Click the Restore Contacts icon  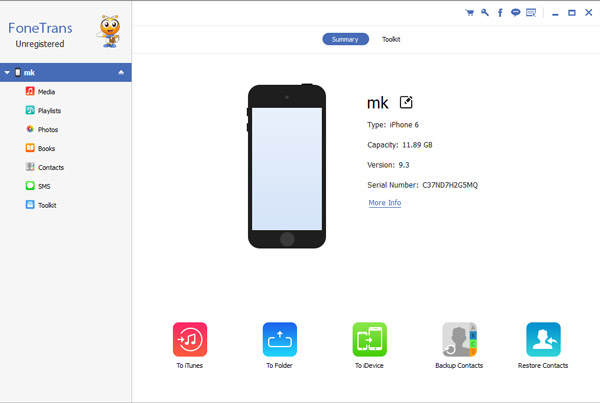click(x=543, y=339)
